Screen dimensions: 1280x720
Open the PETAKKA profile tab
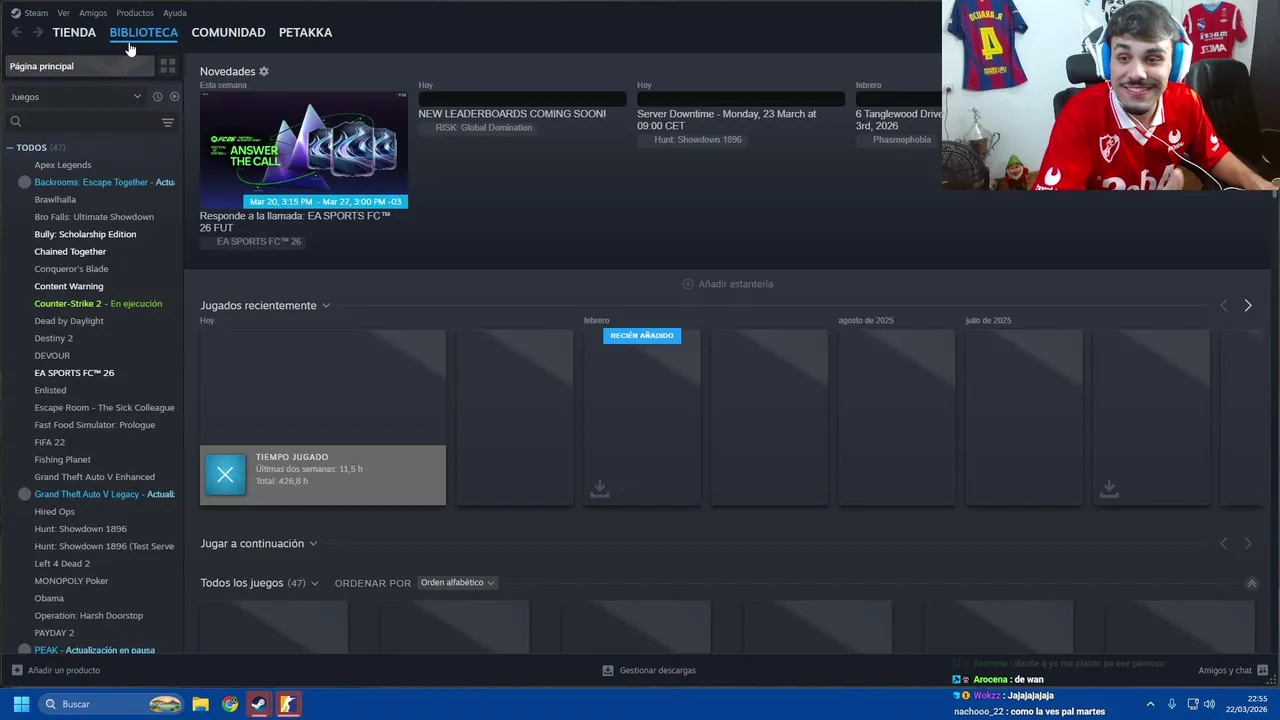pos(305,32)
